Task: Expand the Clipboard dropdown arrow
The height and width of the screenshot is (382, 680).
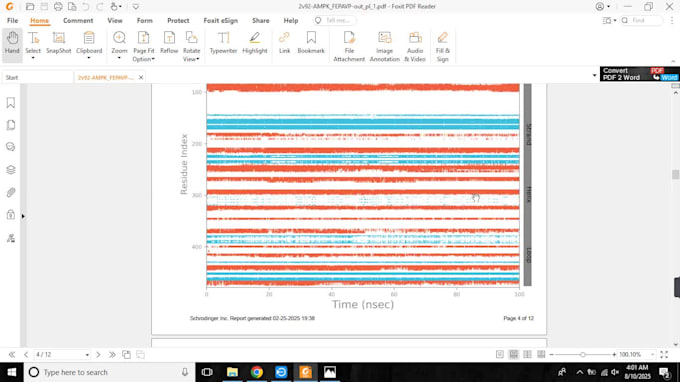Action: point(89,58)
